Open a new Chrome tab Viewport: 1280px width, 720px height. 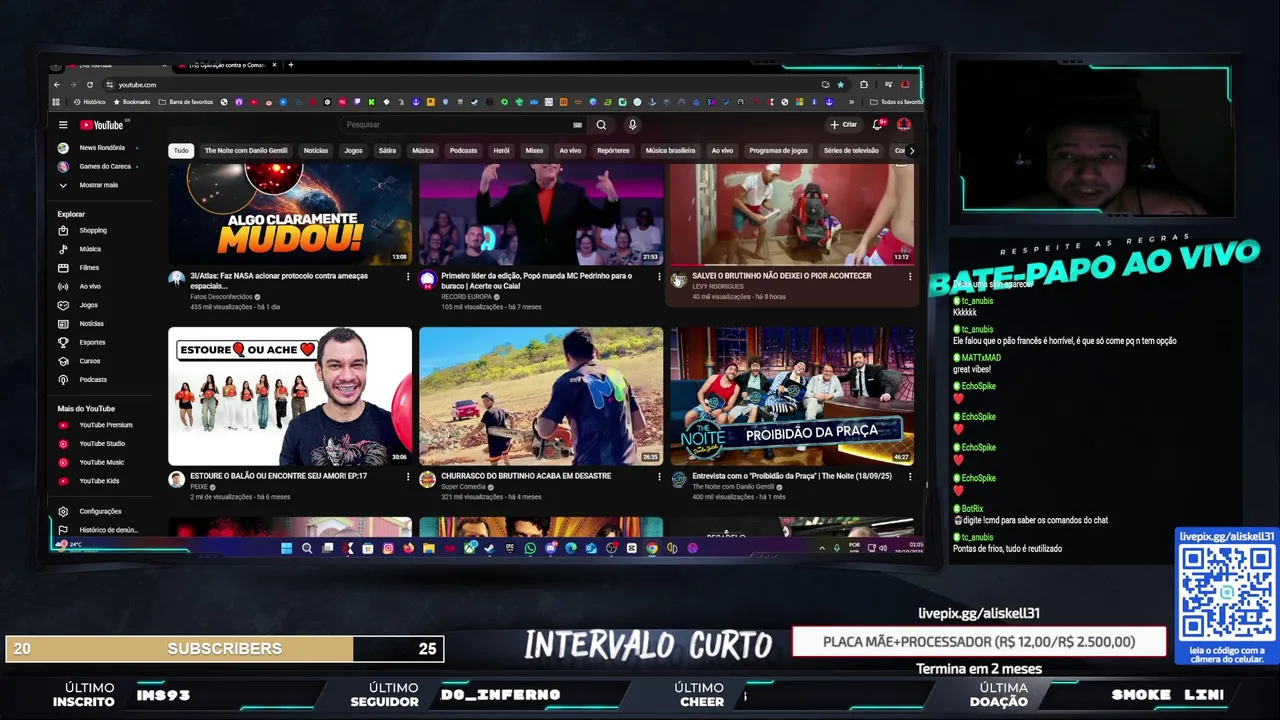click(291, 65)
